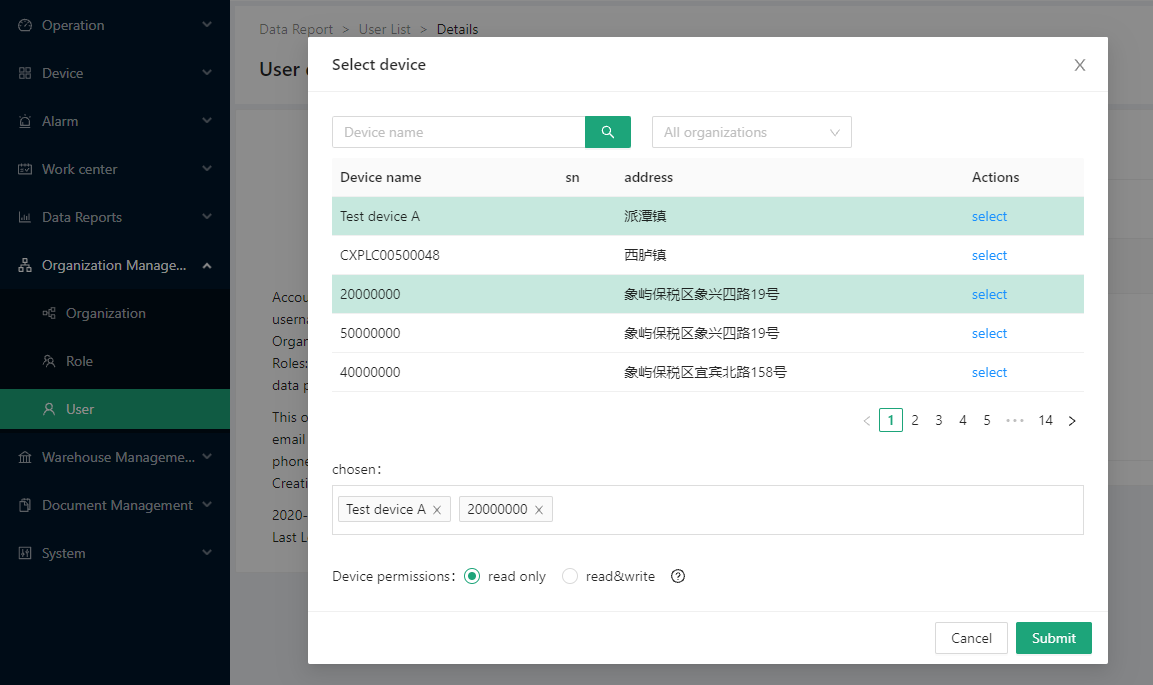The width and height of the screenshot is (1153, 685).
Task: Expand Document Management chevron
Action: [207, 504]
